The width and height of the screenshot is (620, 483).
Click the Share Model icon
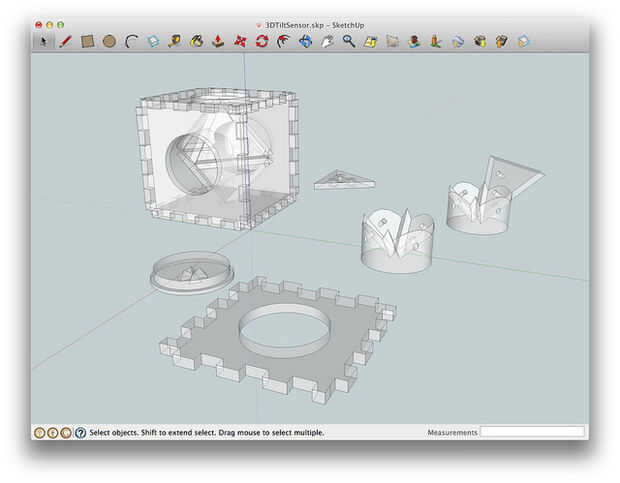(x=501, y=41)
